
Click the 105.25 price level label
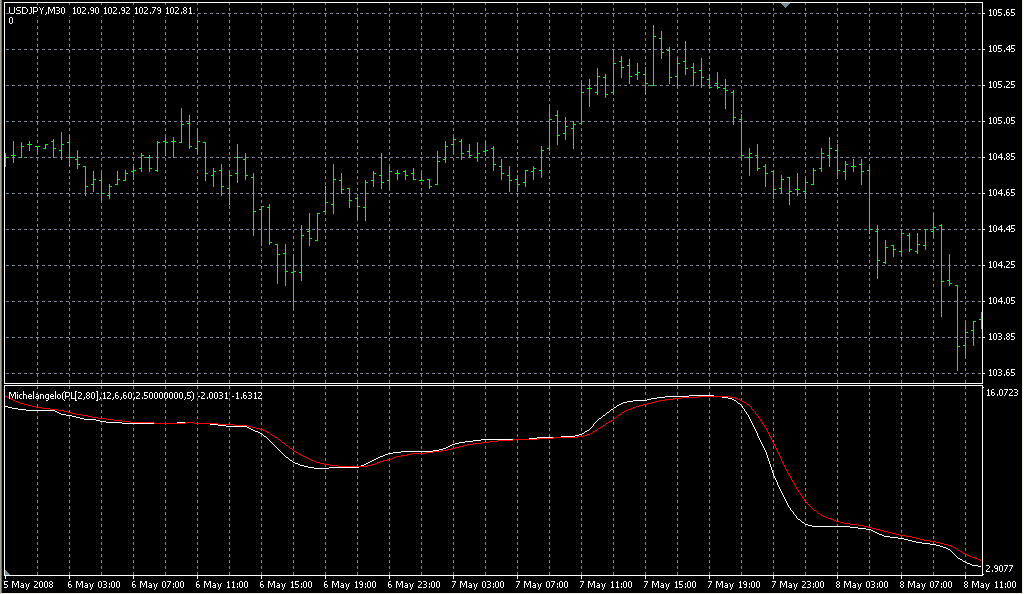coord(1000,85)
